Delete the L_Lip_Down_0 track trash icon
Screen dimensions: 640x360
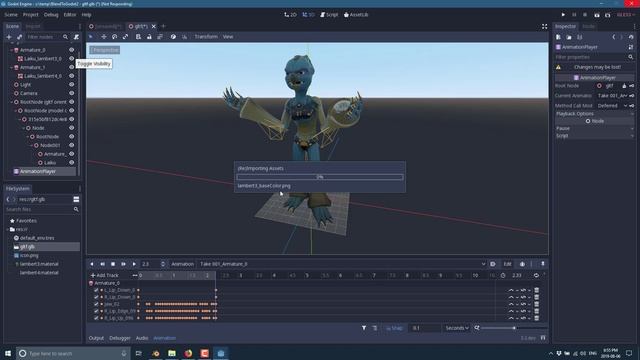(x=537, y=290)
